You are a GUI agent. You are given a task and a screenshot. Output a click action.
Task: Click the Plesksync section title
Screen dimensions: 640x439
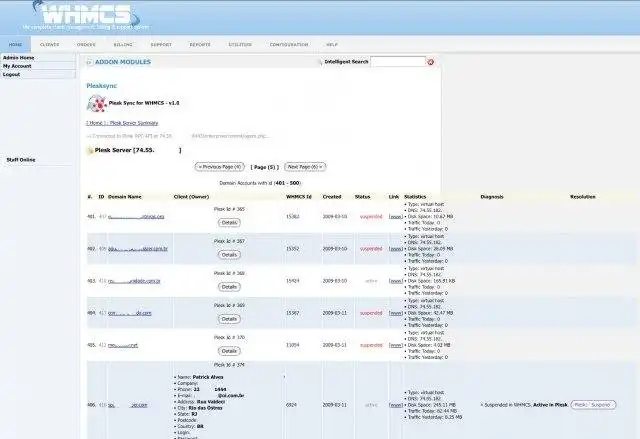102,86
